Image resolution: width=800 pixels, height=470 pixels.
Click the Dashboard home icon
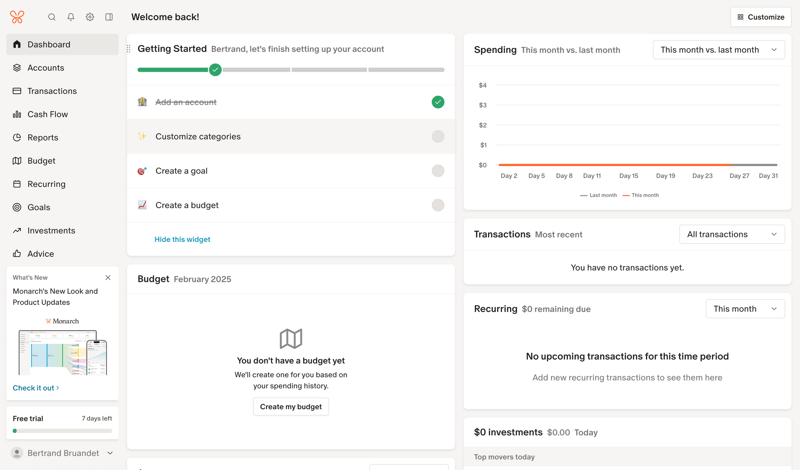click(x=17, y=44)
